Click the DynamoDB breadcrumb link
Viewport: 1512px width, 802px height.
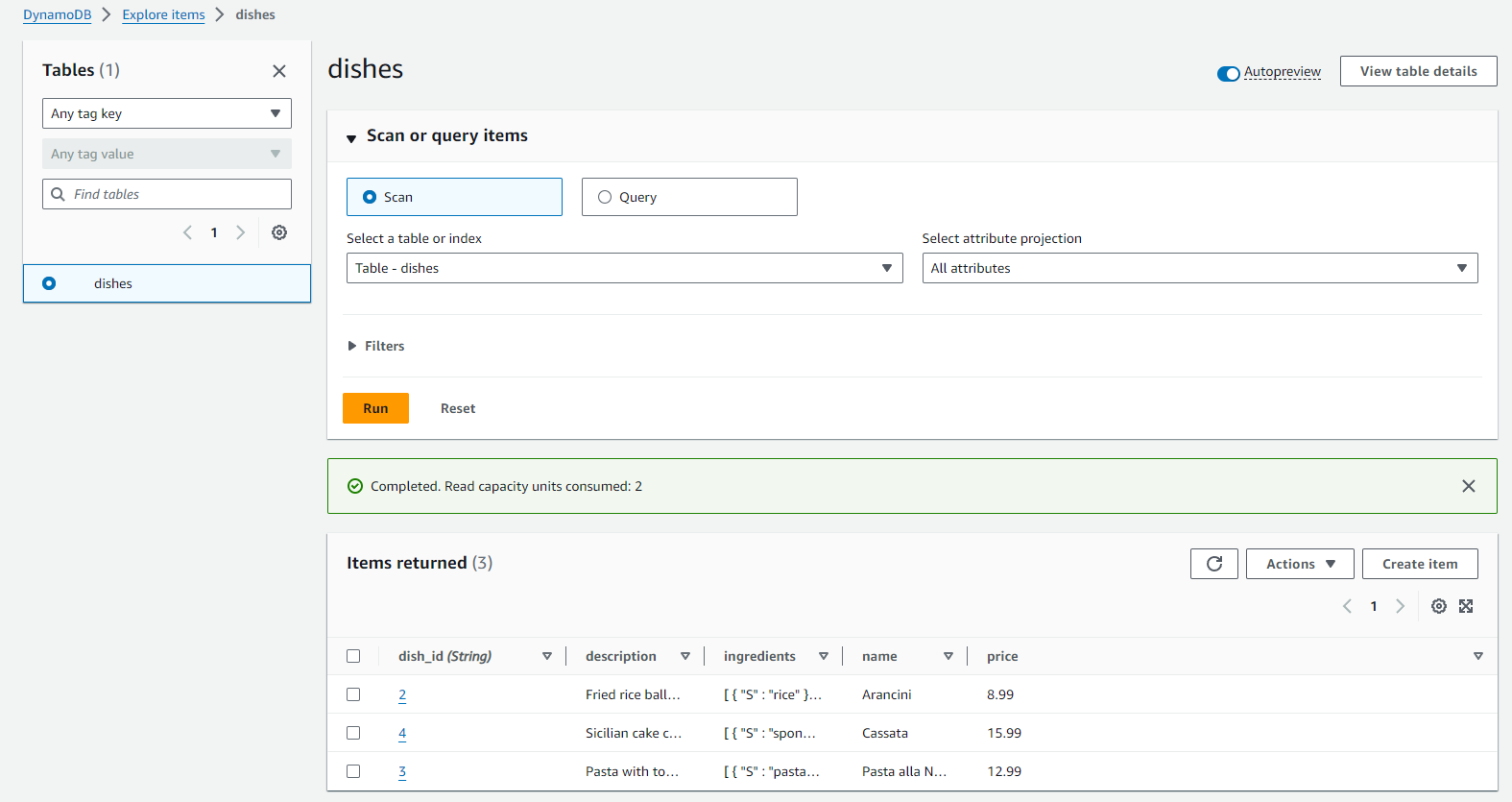click(58, 14)
